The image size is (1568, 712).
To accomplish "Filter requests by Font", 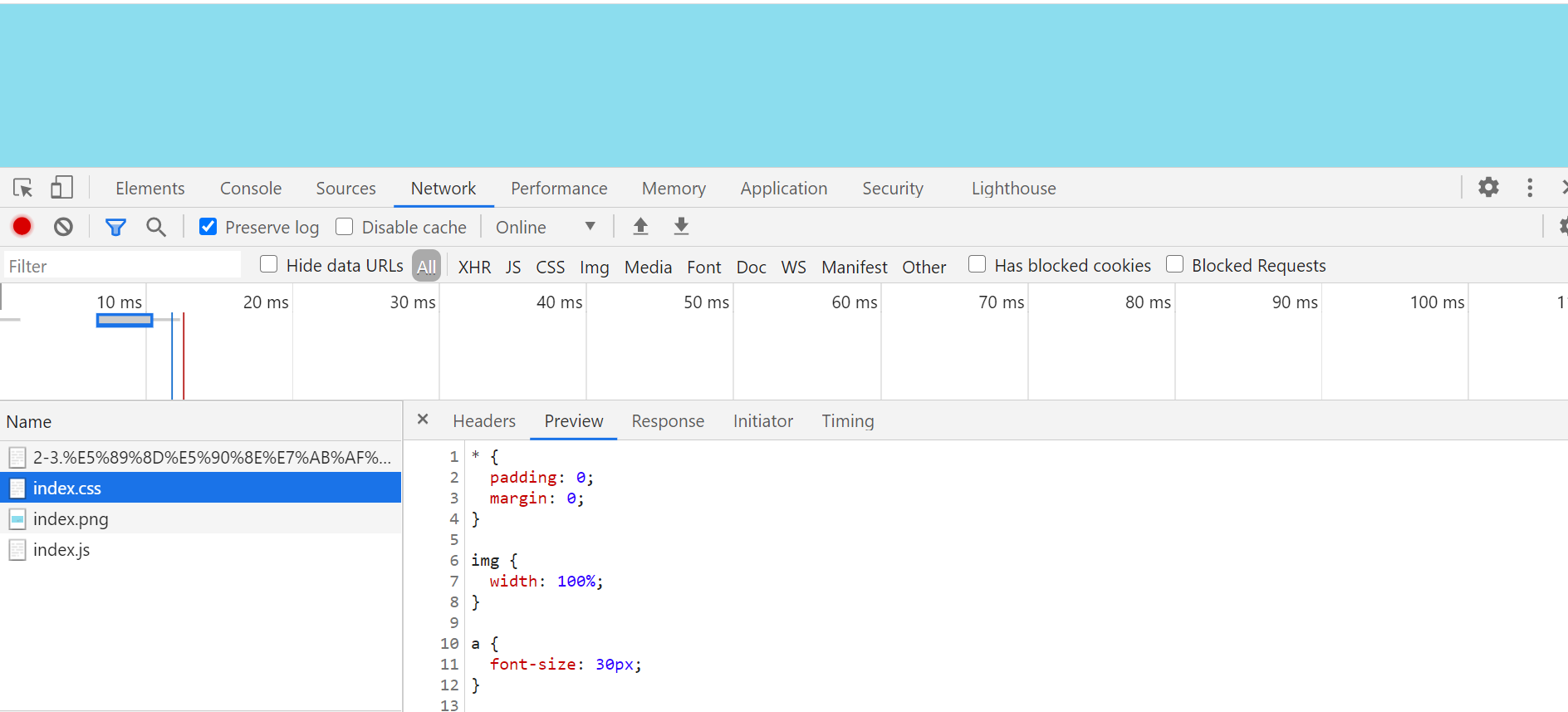I will 704,267.
